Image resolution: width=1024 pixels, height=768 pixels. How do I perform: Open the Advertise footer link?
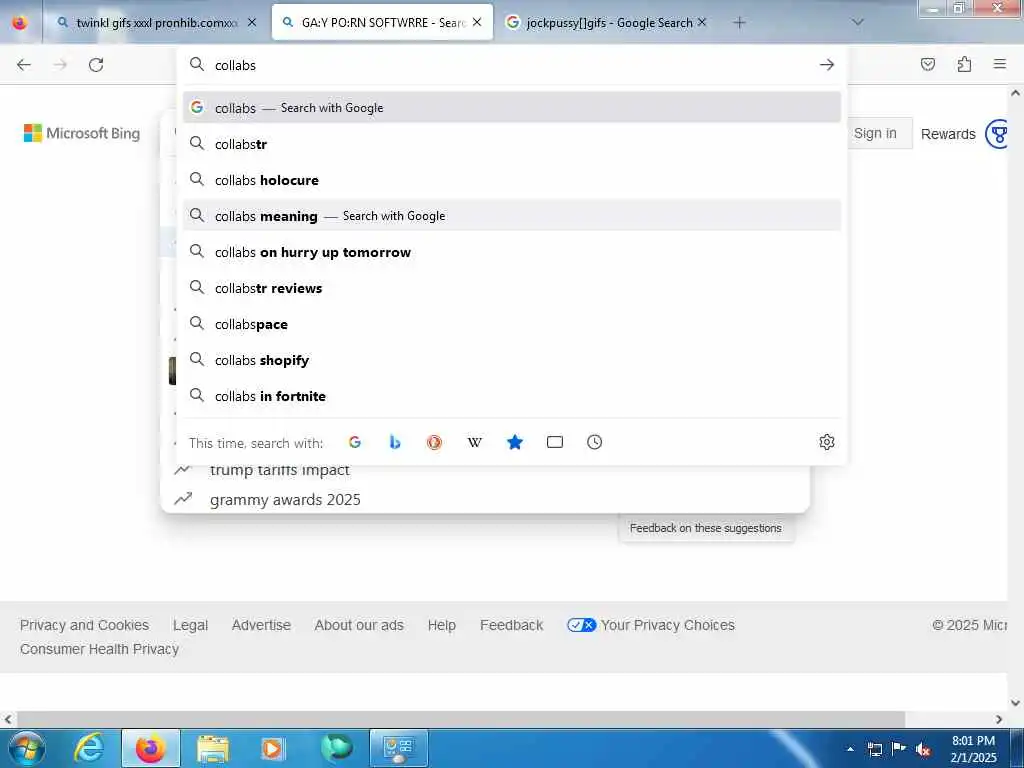click(261, 625)
